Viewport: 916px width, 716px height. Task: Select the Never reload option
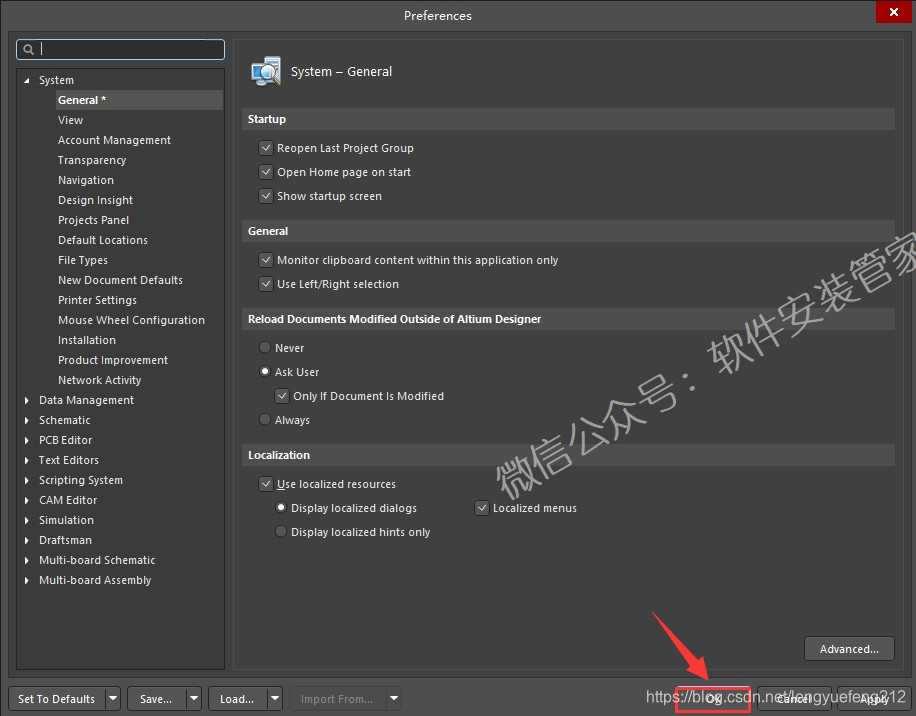265,347
